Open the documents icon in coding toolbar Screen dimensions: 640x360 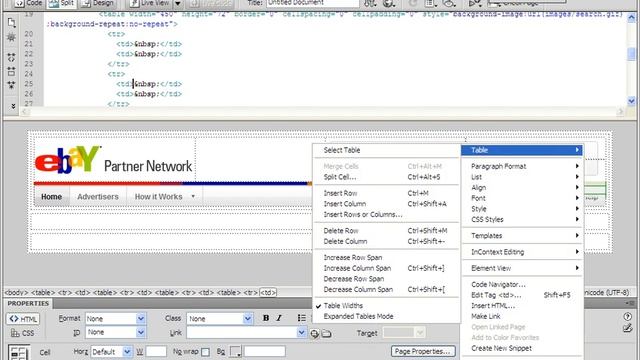pos(11,23)
